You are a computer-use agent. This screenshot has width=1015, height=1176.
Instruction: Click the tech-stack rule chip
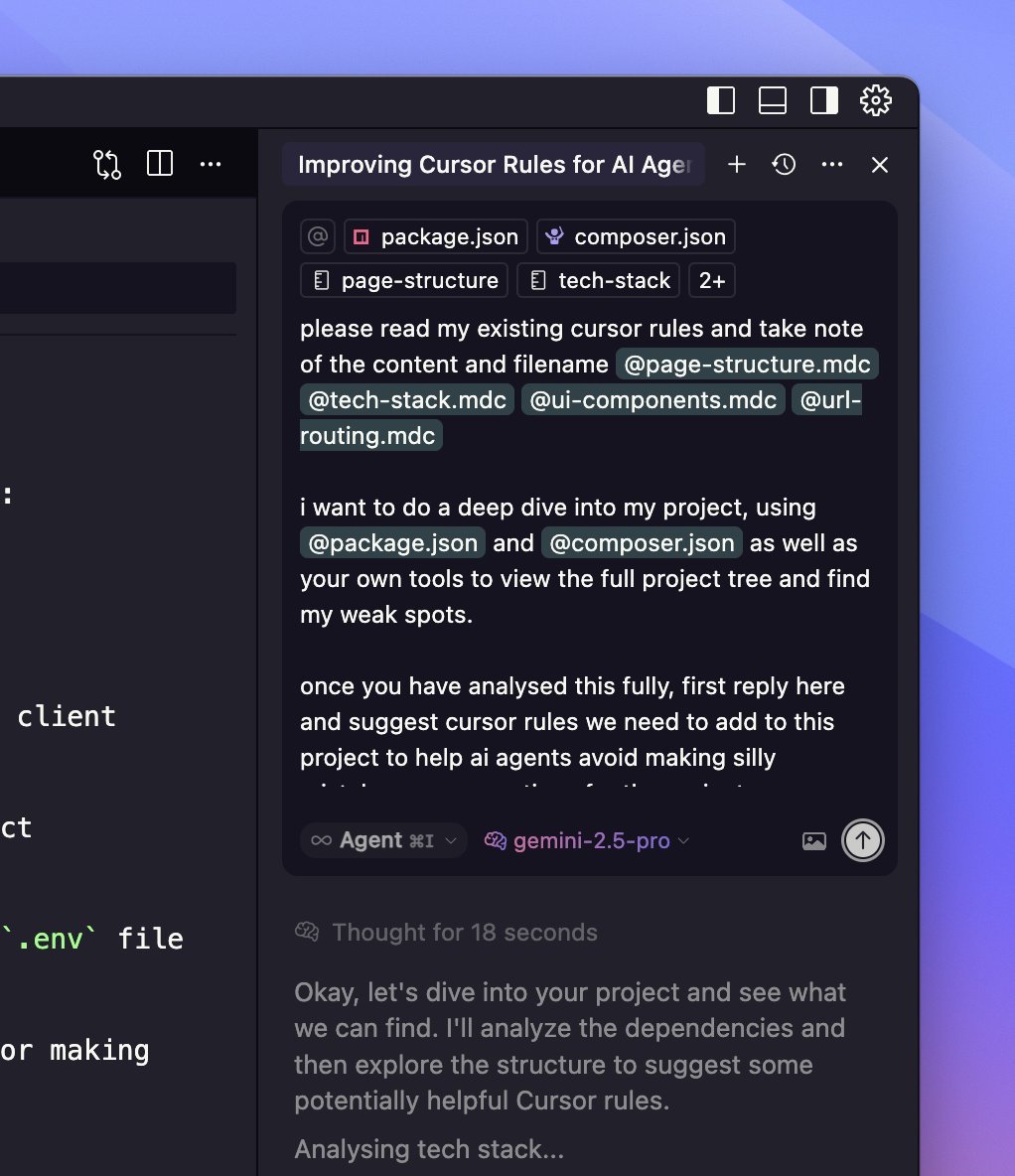599,280
